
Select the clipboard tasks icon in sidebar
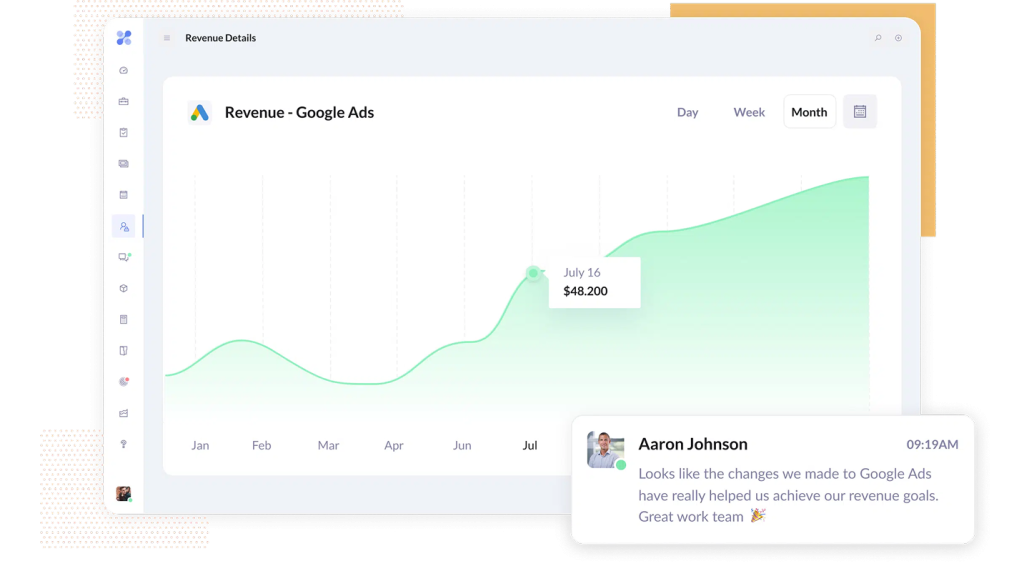click(124, 132)
